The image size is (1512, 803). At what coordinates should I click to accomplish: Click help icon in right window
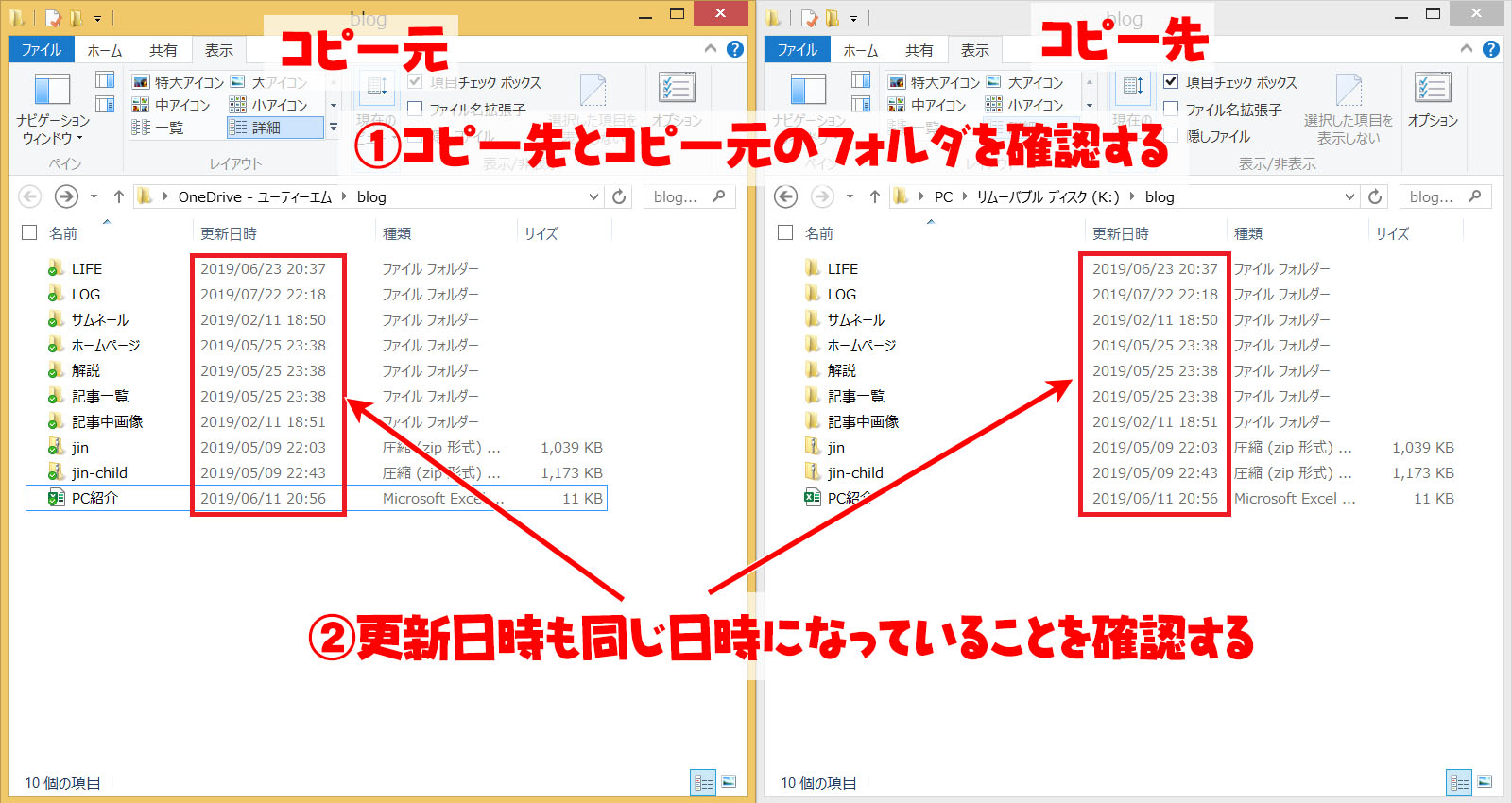[1490, 49]
